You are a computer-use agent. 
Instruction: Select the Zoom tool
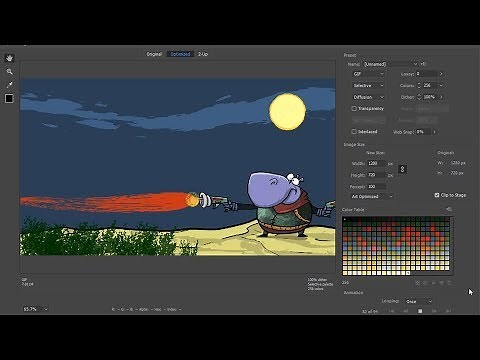9,71
